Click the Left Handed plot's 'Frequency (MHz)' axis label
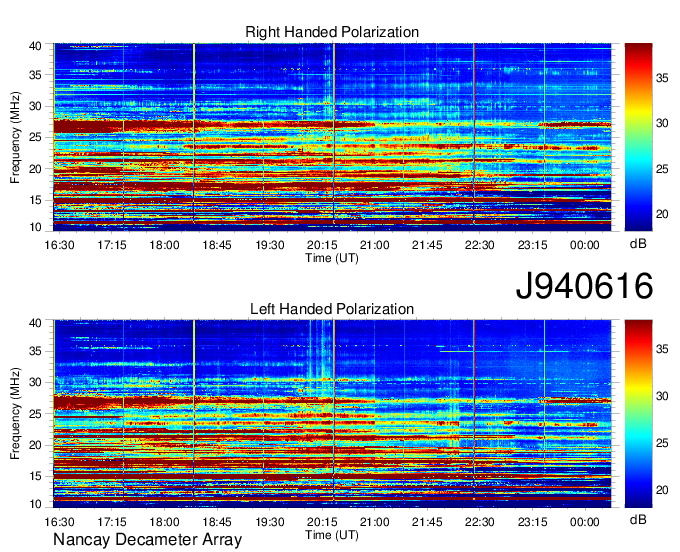 pos(15,414)
